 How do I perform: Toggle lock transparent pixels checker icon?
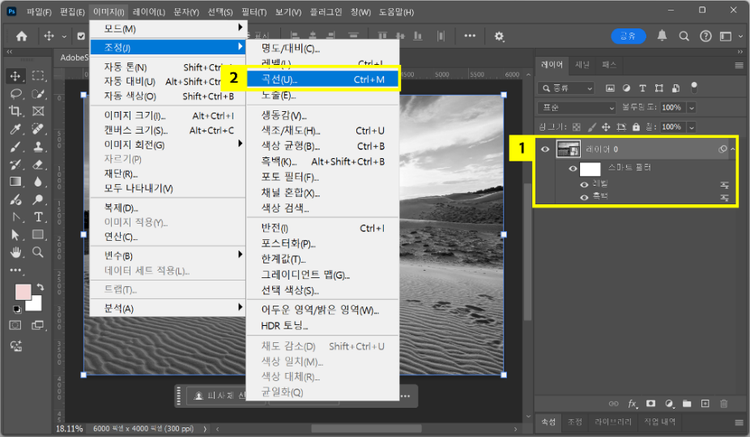pyautogui.click(x=576, y=127)
